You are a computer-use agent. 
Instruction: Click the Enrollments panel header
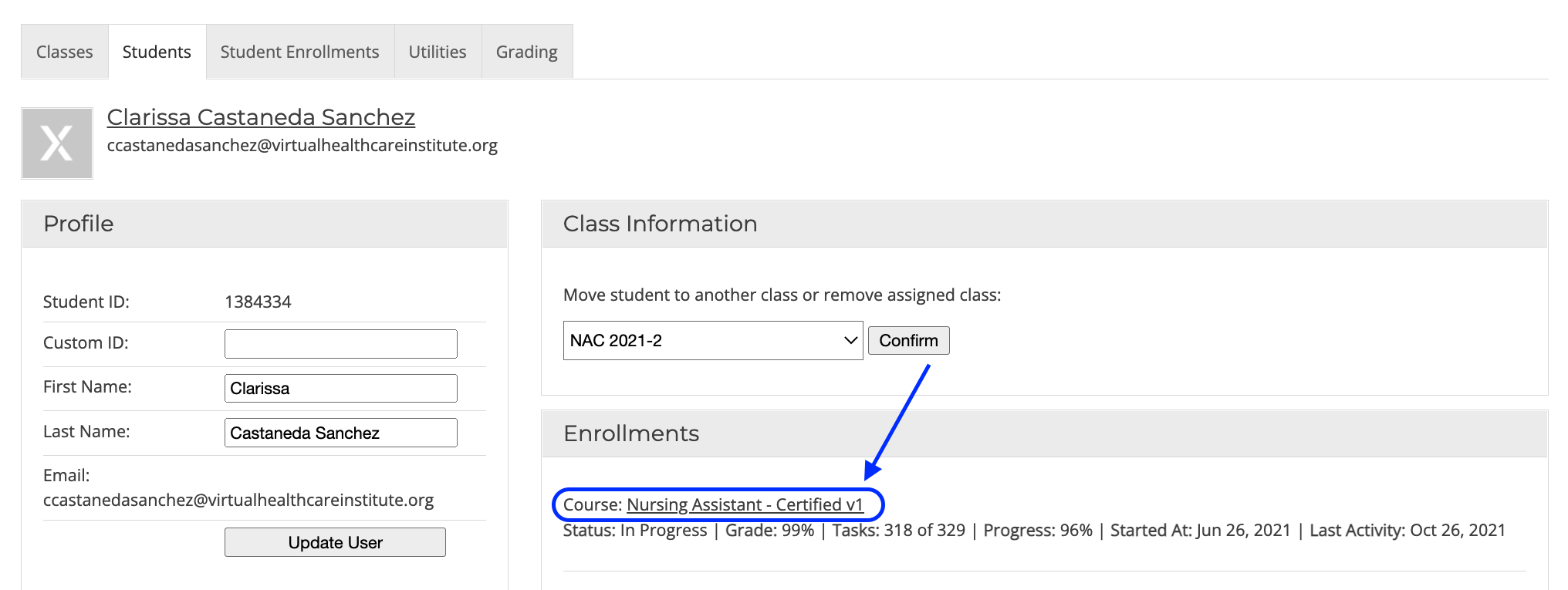pos(1045,433)
